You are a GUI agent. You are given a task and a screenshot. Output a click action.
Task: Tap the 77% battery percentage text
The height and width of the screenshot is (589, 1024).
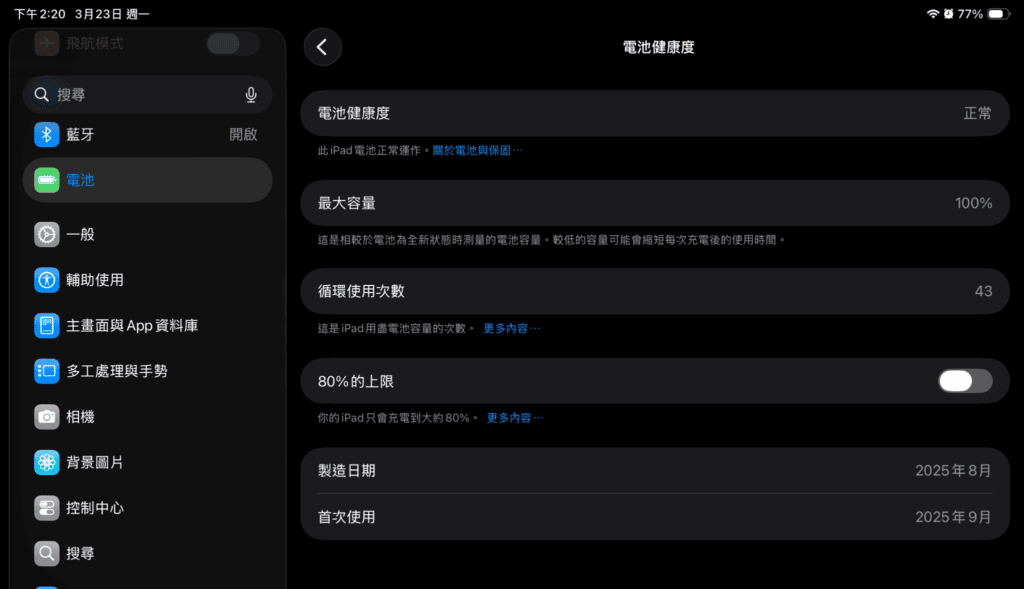(x=970, y=14)
